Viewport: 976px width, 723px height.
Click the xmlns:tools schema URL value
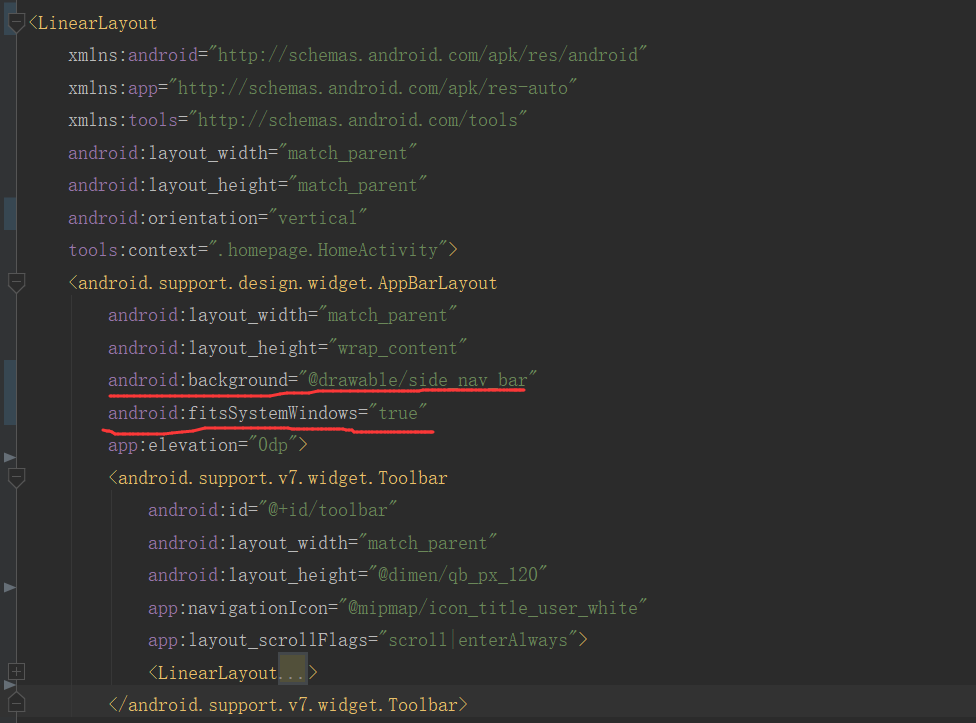pos(358,119)
